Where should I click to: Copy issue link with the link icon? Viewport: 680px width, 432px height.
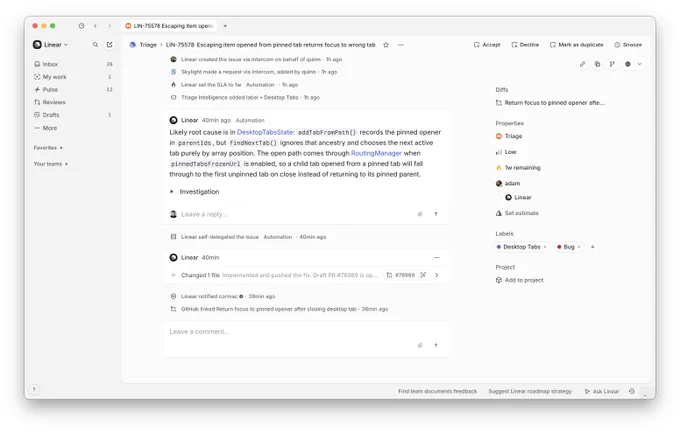(x=583, y=64)
